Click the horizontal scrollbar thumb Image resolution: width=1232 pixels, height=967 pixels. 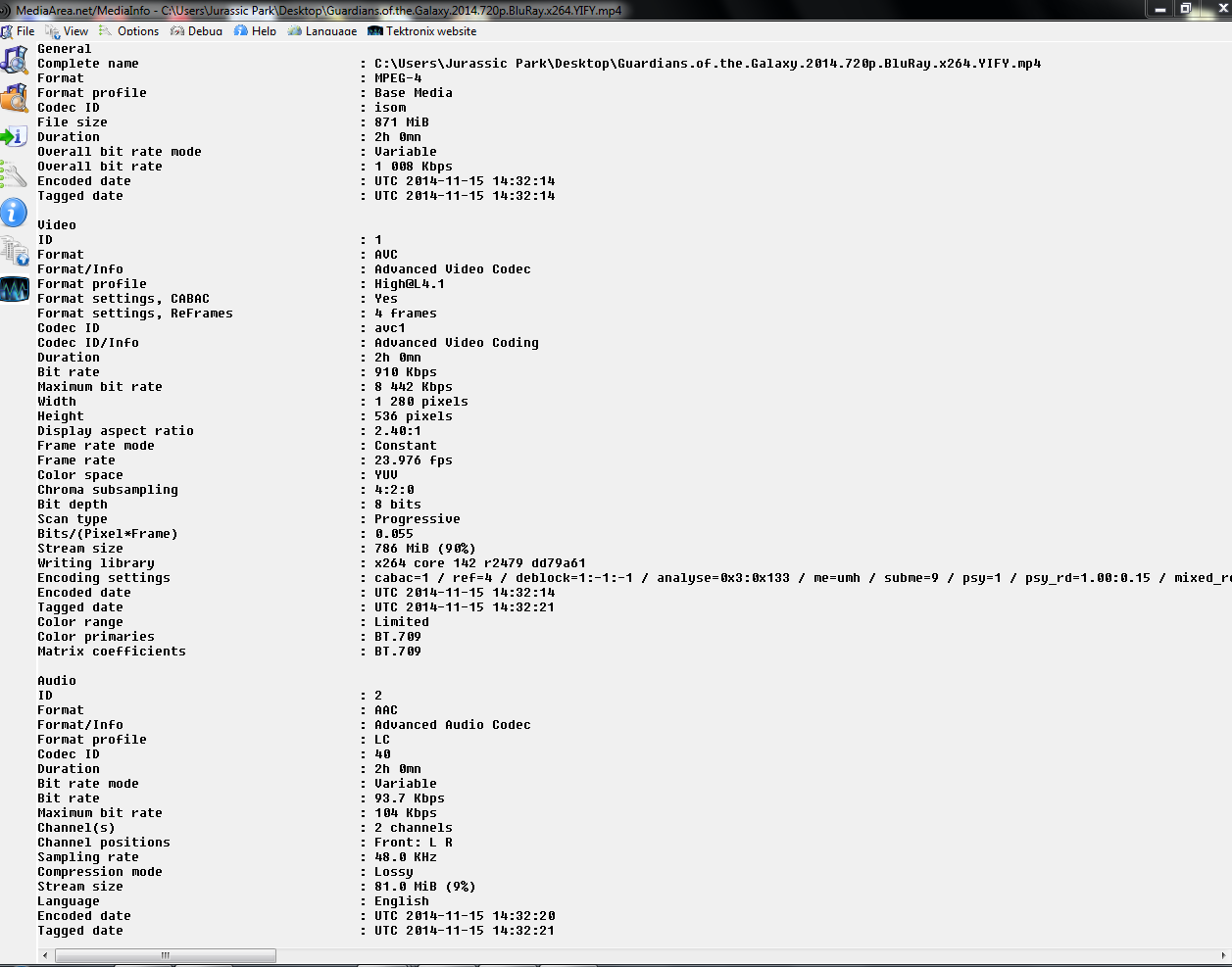pos(165,955)
